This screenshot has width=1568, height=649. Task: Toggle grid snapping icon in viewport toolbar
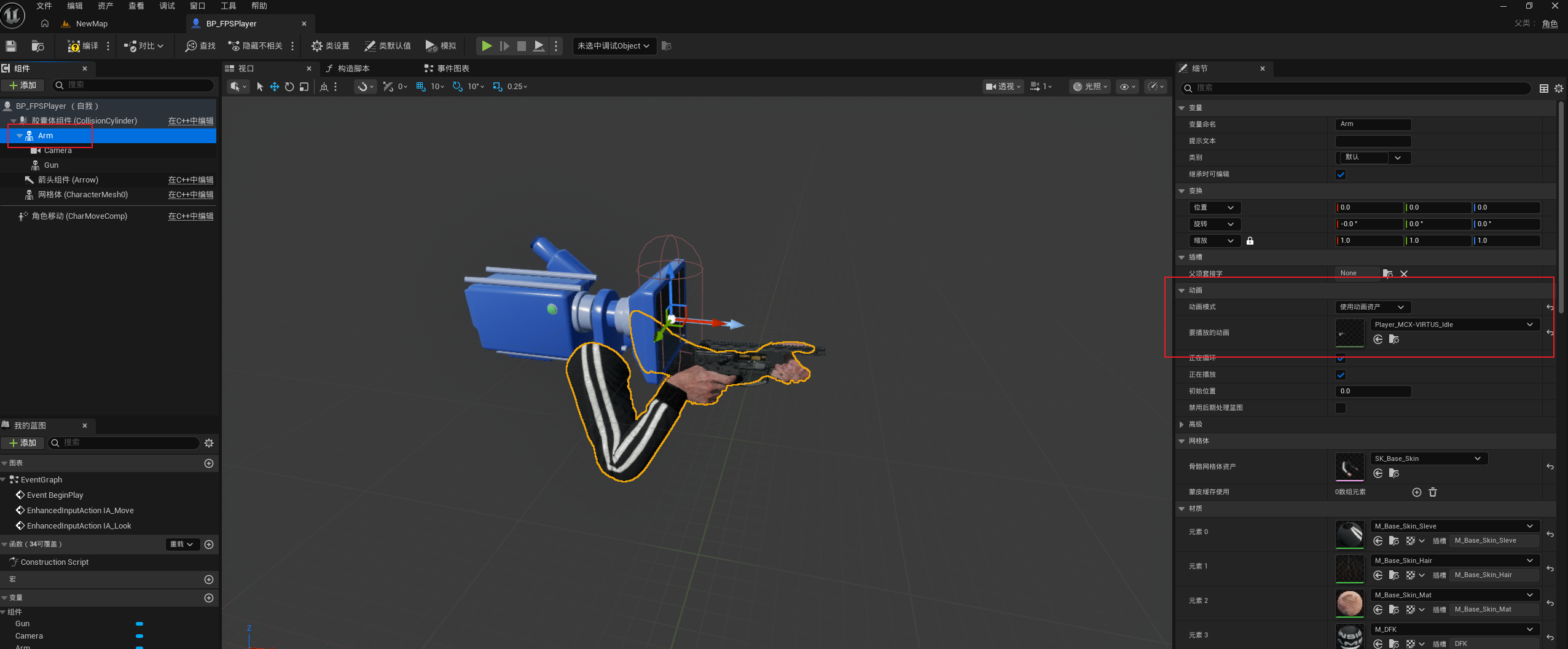pyautogui.click(x=421, y=87)
